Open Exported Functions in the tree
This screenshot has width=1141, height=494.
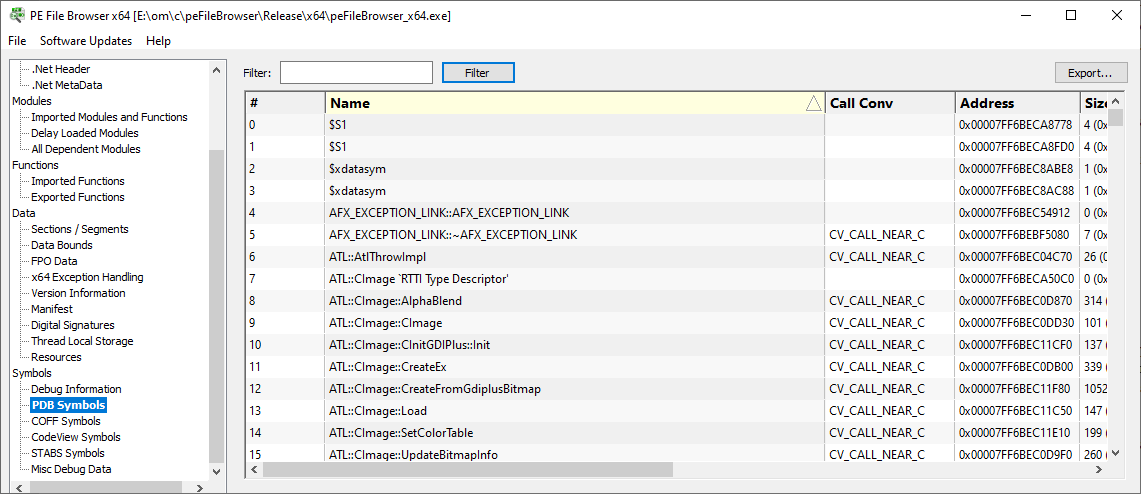[x=78, y=197]
